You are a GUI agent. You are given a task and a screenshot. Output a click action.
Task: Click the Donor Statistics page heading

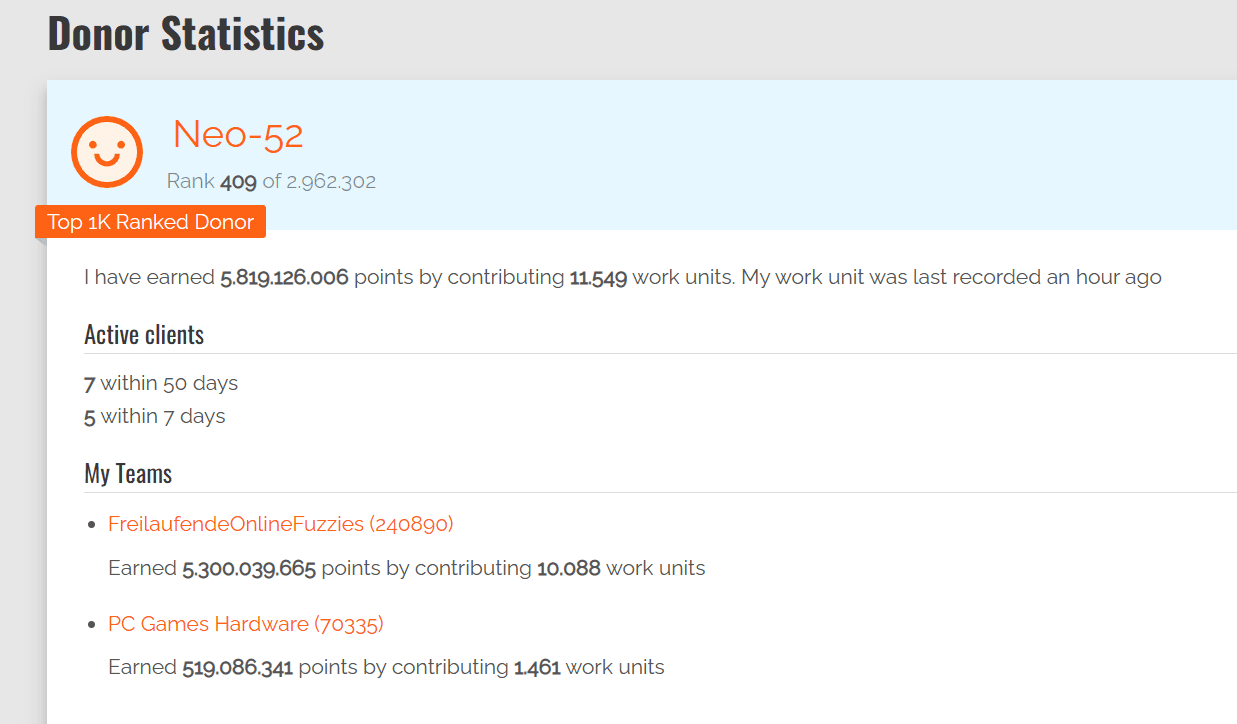click(x=186, y=33)
